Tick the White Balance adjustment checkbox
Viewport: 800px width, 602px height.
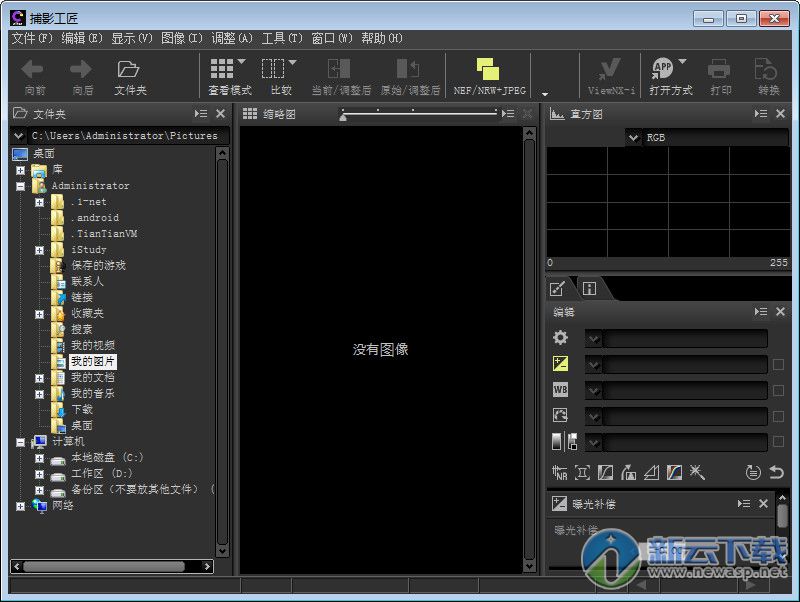(778, 390)
